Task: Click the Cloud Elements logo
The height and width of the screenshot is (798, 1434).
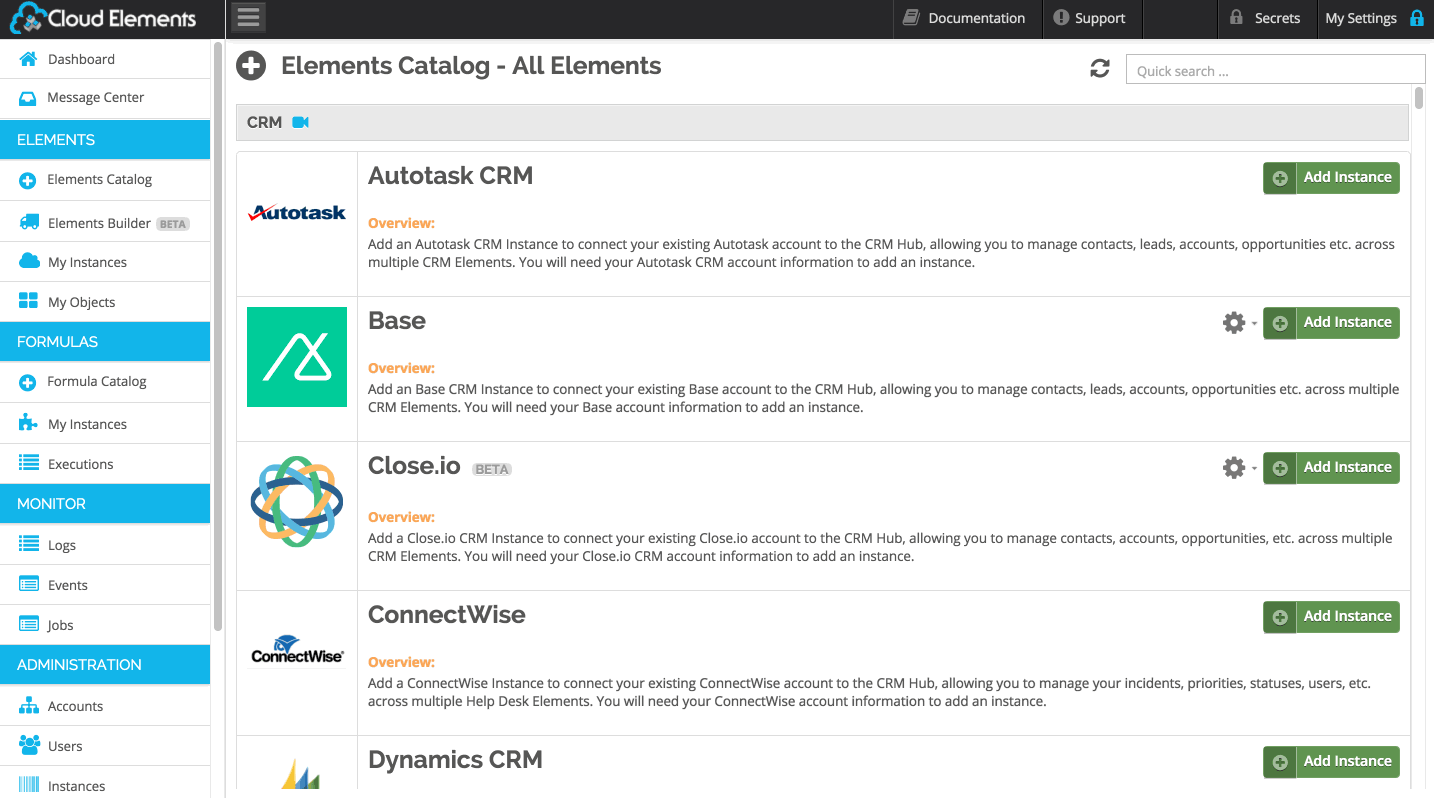Action: 104,18
